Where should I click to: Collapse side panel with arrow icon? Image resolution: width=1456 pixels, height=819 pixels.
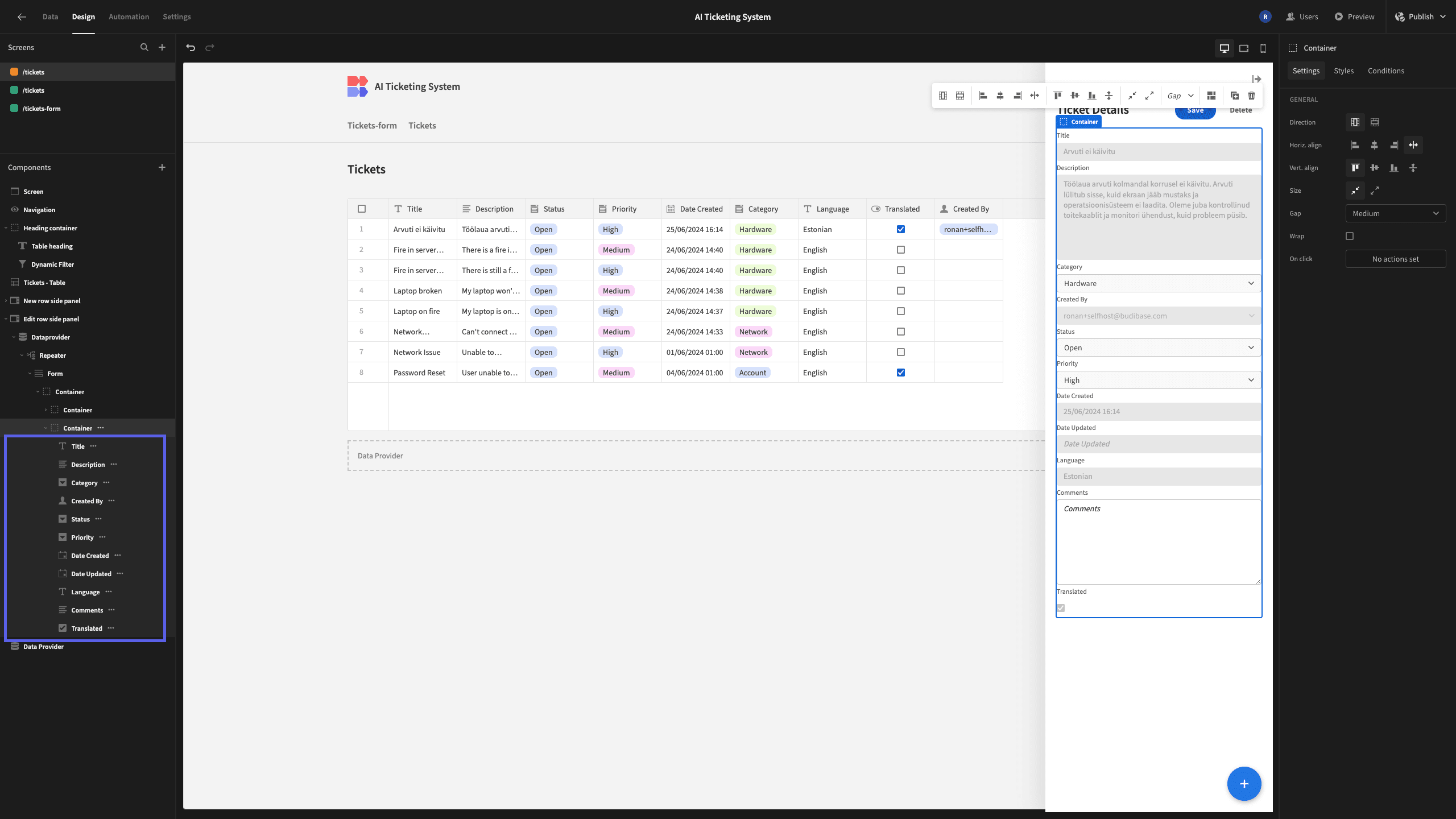[x=1257, y=79]
